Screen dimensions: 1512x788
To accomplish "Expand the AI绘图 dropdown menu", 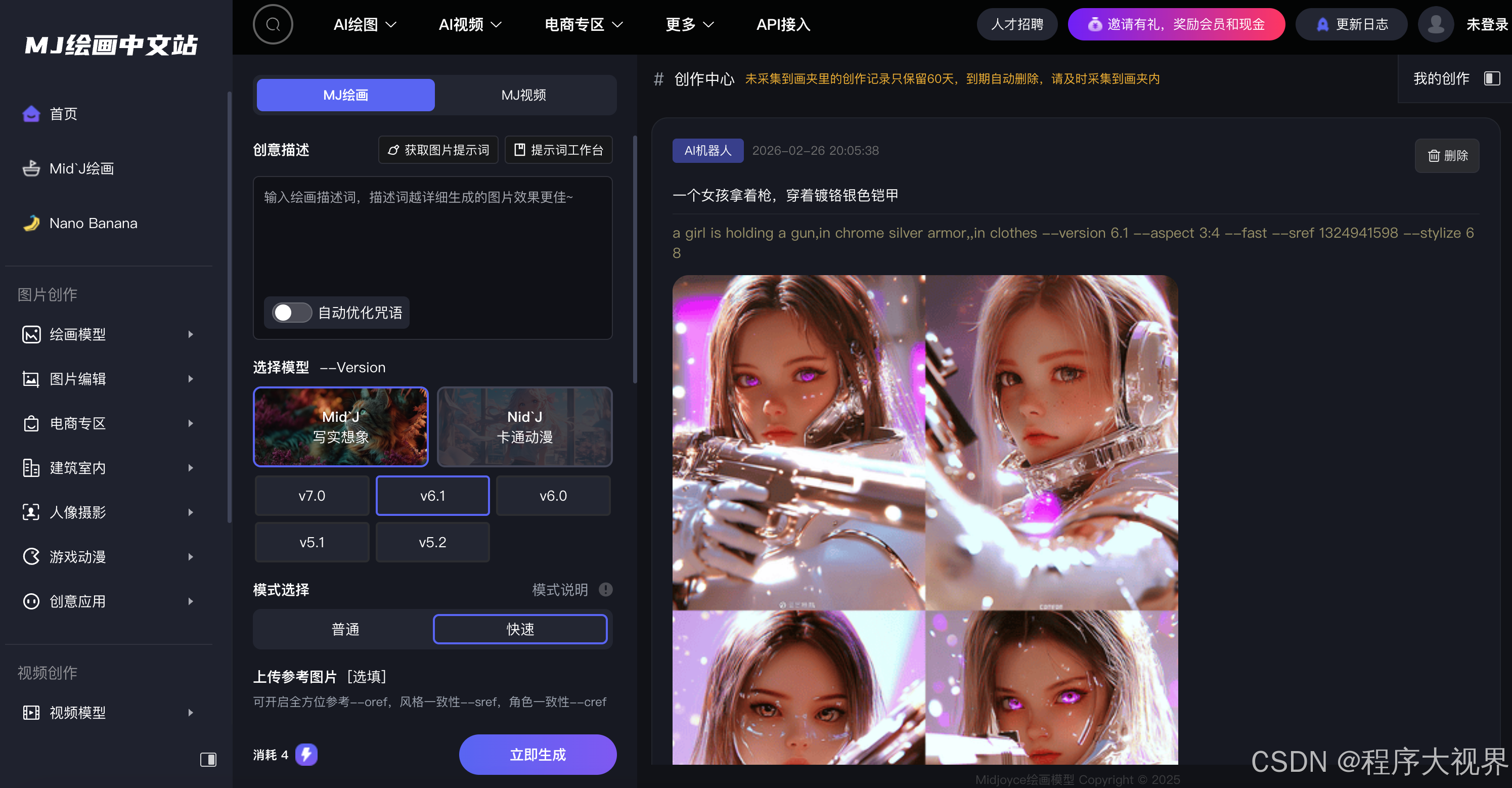I will 365,25.
